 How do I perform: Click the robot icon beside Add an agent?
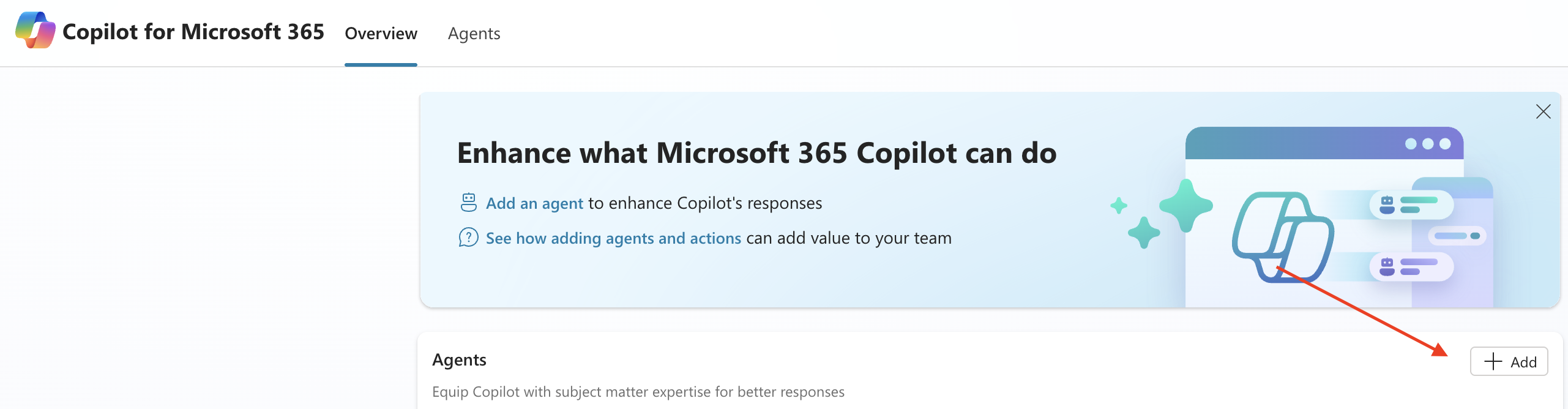tap(469, 203)
